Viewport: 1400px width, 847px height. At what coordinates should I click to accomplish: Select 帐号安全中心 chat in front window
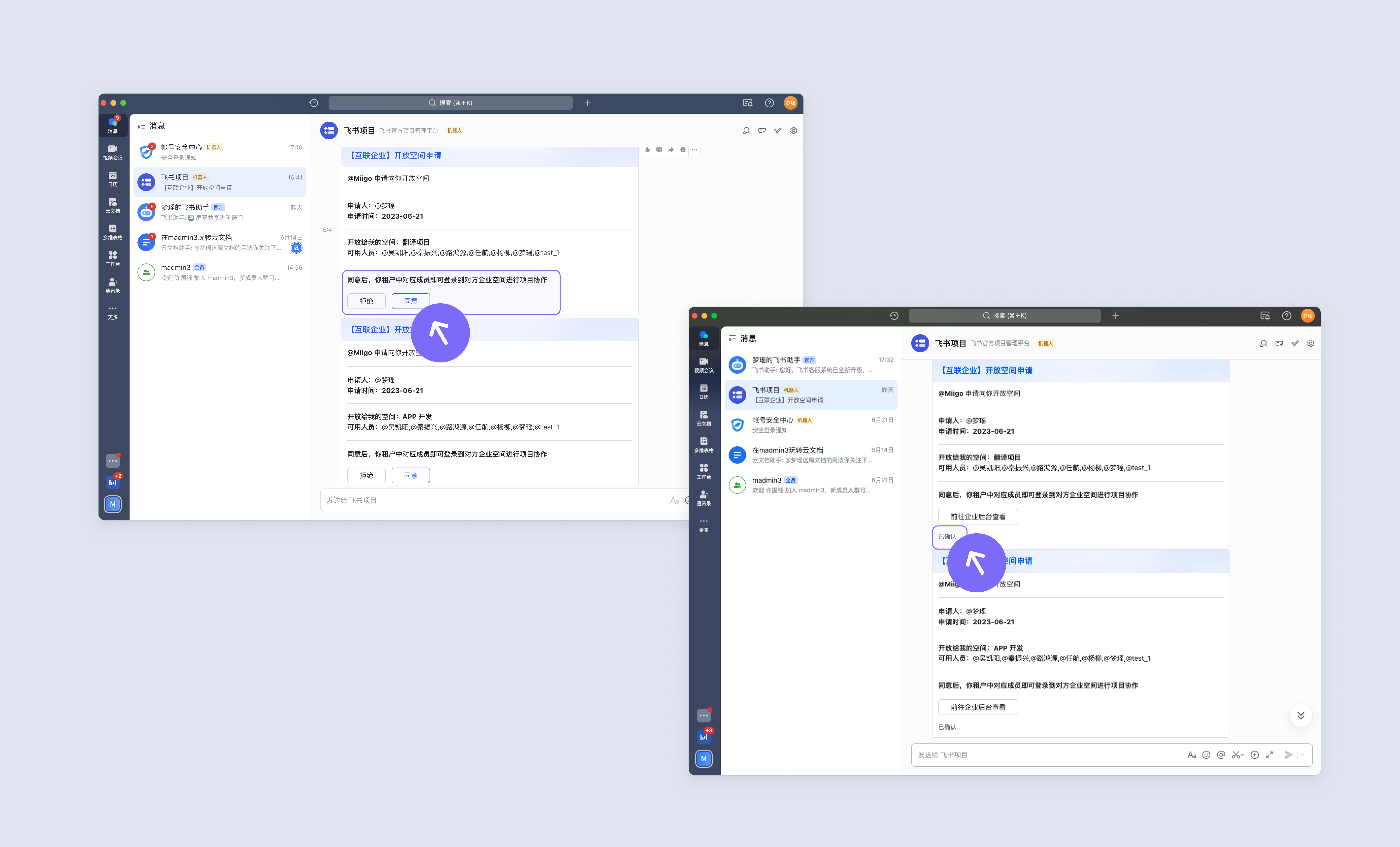(811, 425)
